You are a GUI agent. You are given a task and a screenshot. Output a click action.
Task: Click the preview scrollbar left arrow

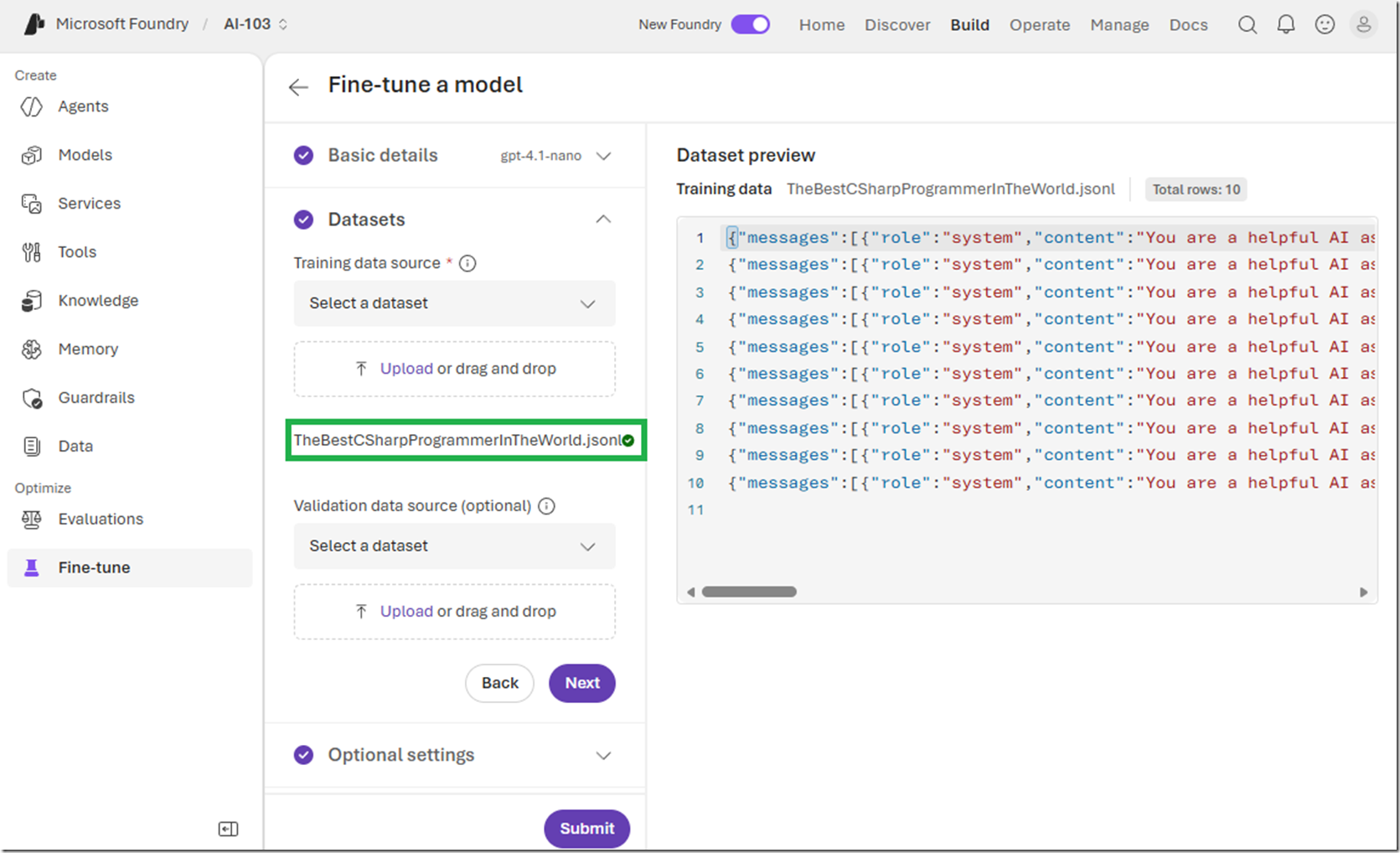point(690,592)
